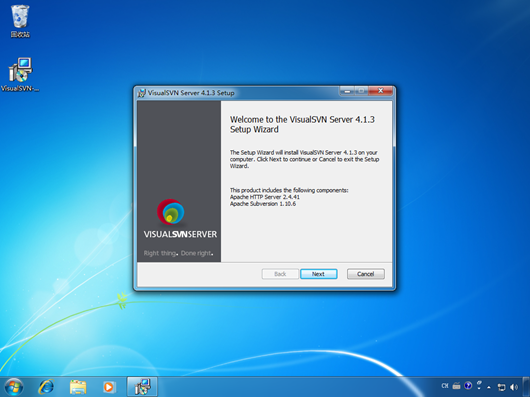Click the disabled Back button
530x397 pixels.
click(280, 274)
